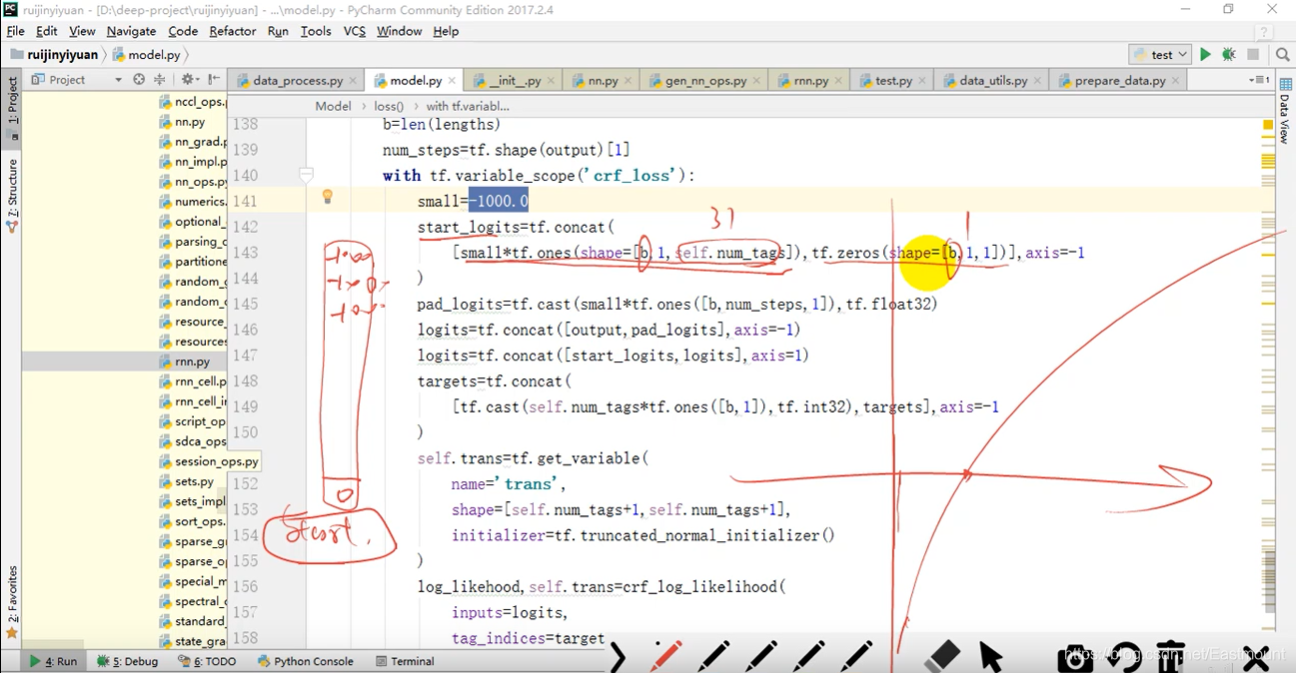Undo the last annotation stroke

click(1124, 656)
